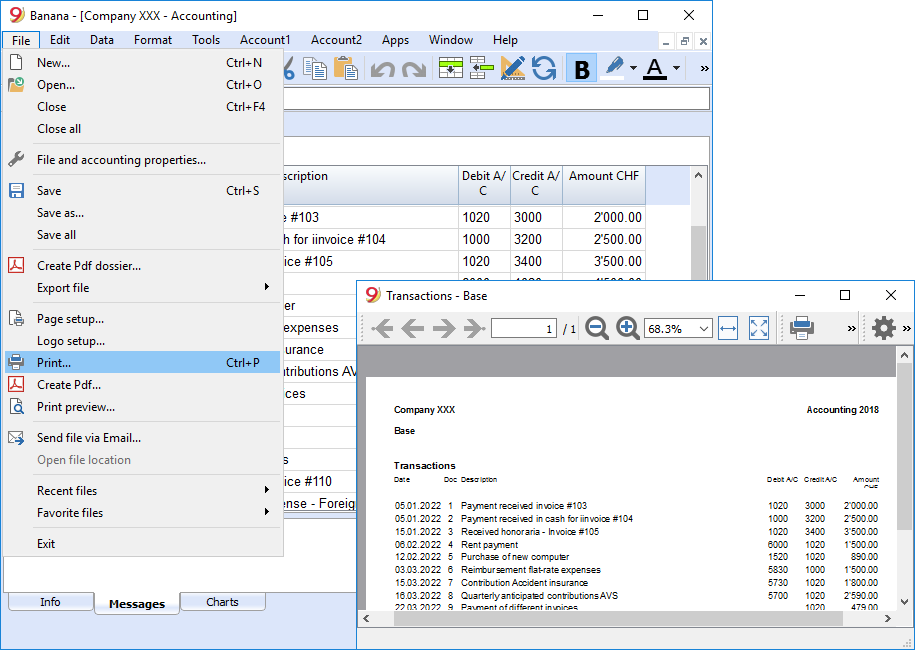Open the Help menu

(x=505, y=40)
